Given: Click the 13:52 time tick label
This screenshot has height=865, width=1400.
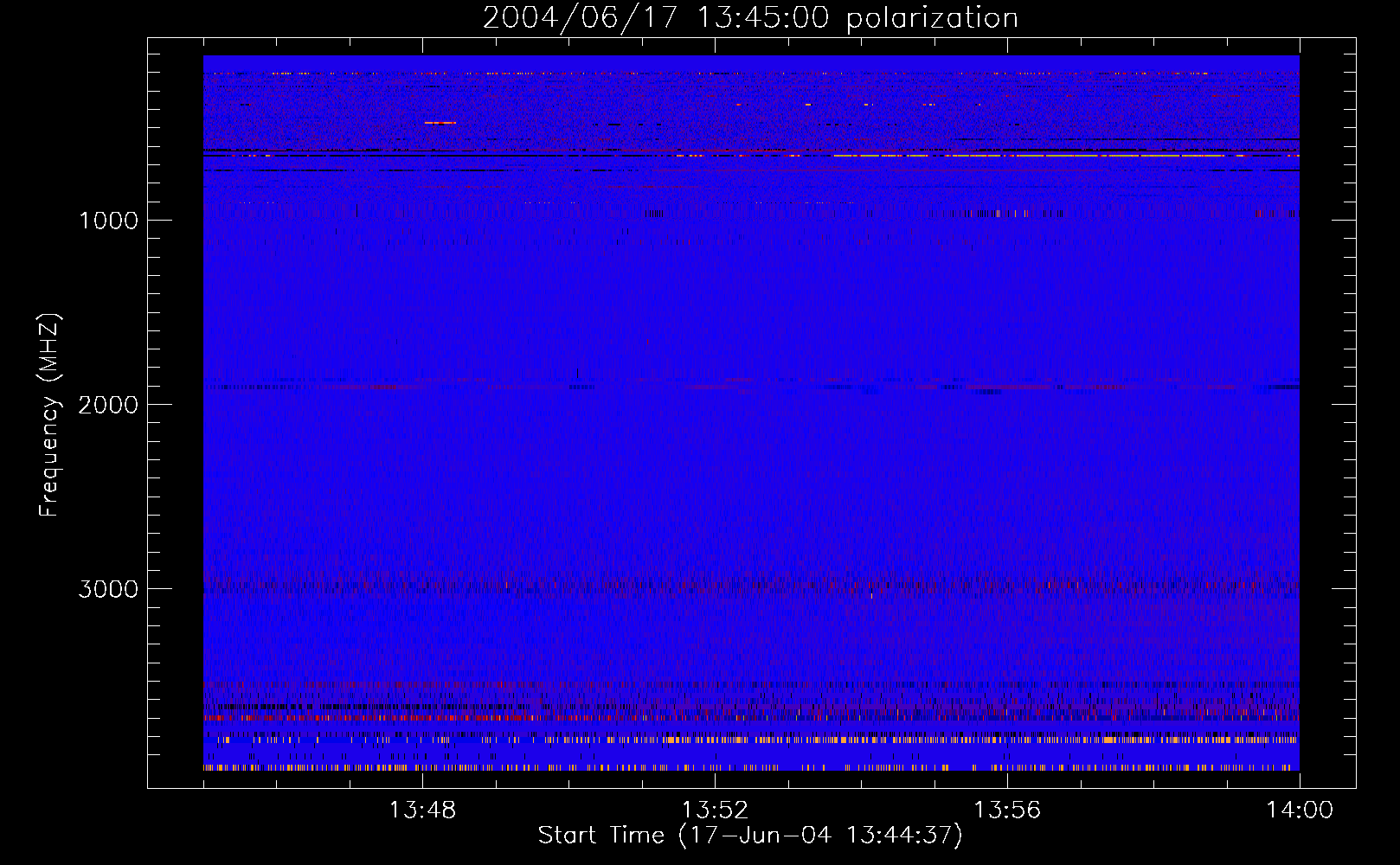Looking at the screenshot, I should click(x=716, y=811).
